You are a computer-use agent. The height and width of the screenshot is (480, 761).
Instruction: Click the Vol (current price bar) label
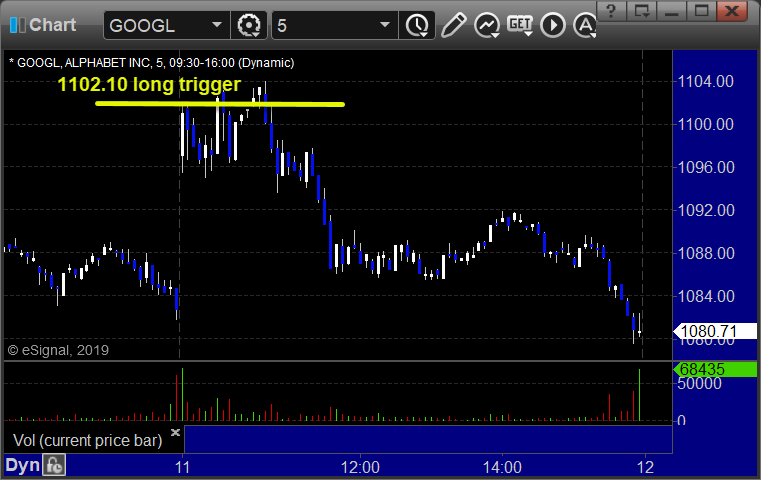(x=87, y=440)
